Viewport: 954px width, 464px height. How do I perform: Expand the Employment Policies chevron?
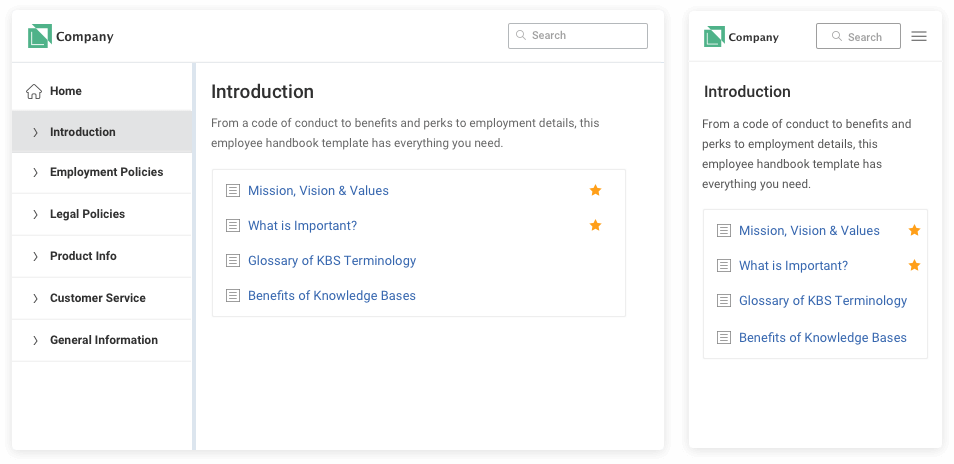coord(35,173)
